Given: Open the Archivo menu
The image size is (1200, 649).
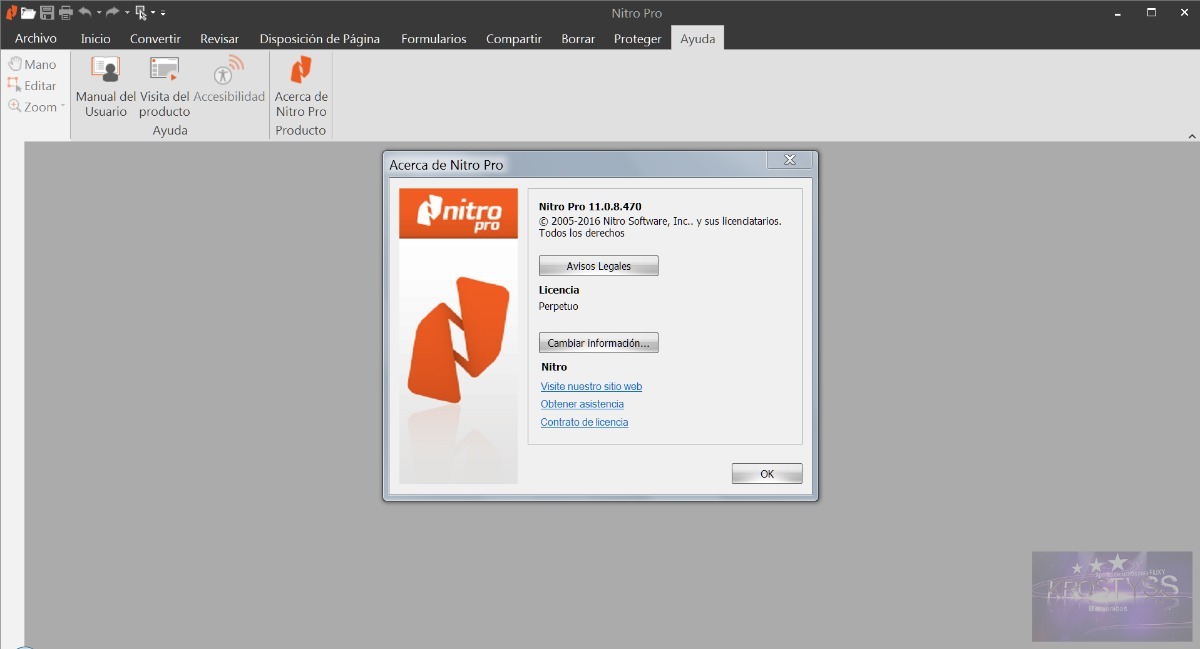Looking at the screenshot, I should coord(36,39).
